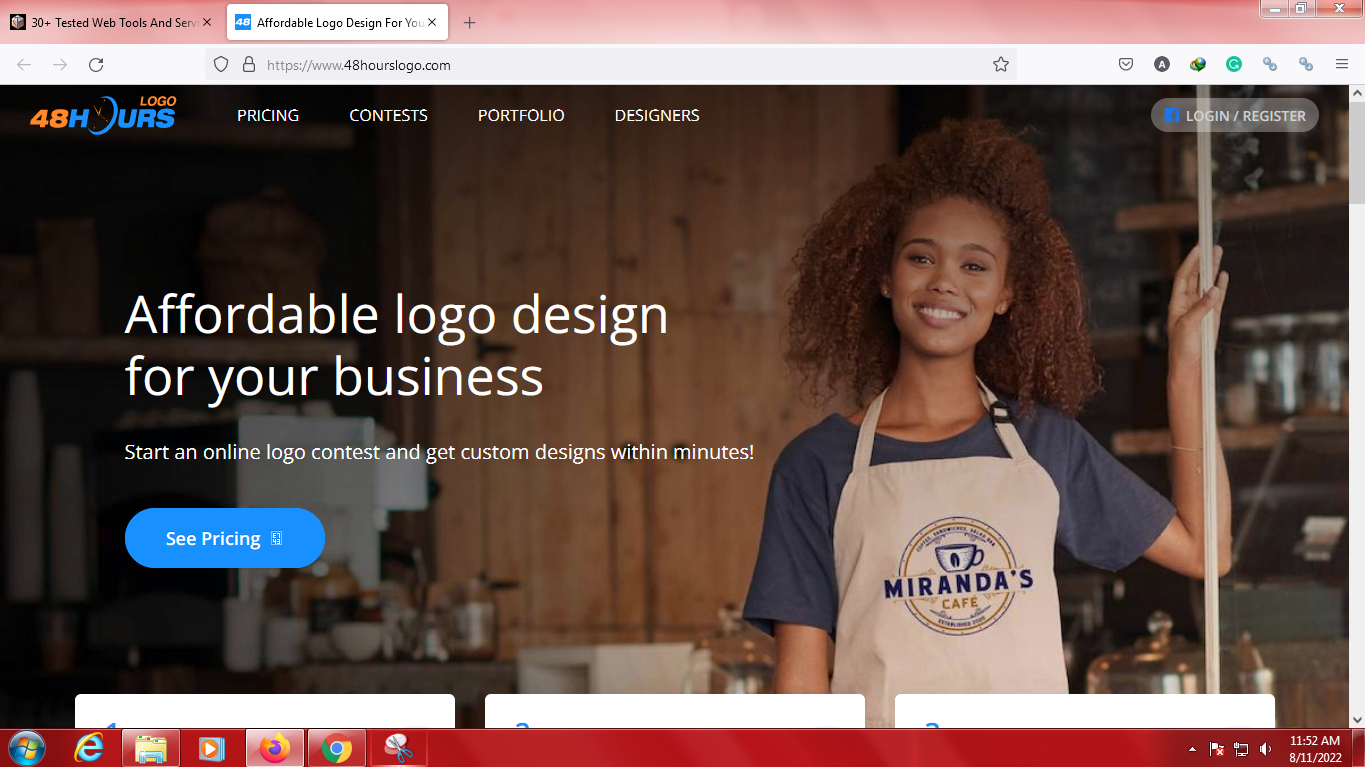Click the Action Center flag icon
The height and width of the screenshot is (767, 1365).
point(1217,749)
